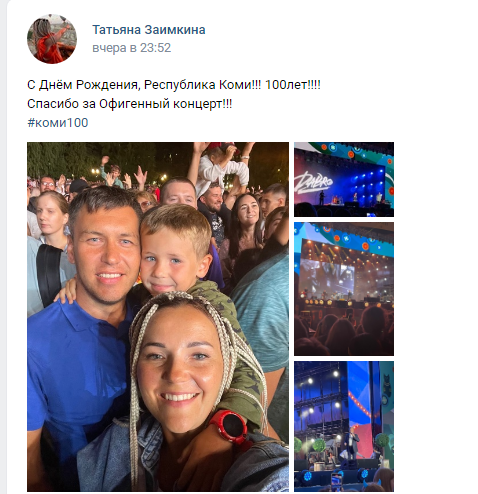Open the thumbnail showing the Dabro stage logo
This screenshot has height=494, width=478.
coord(344,179)
